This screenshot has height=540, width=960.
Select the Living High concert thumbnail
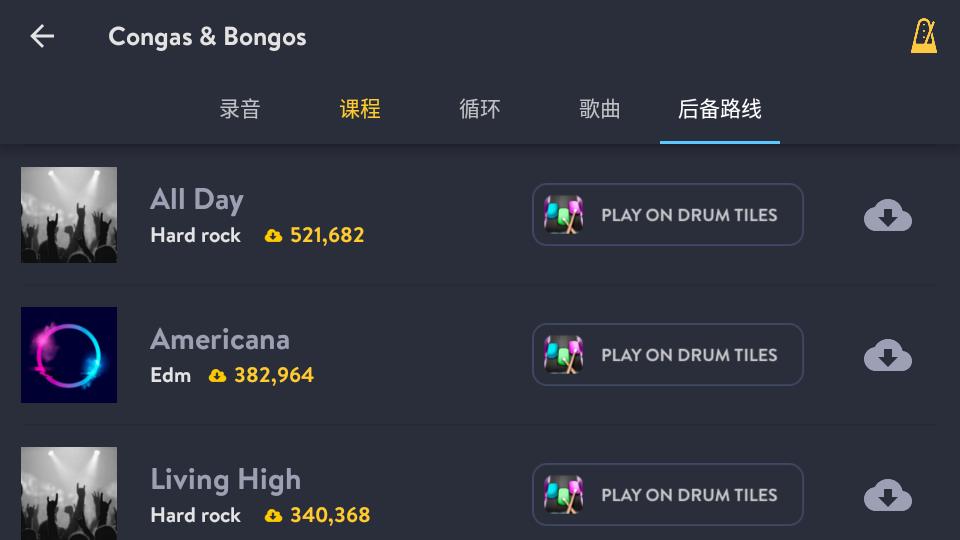point(69,494)
